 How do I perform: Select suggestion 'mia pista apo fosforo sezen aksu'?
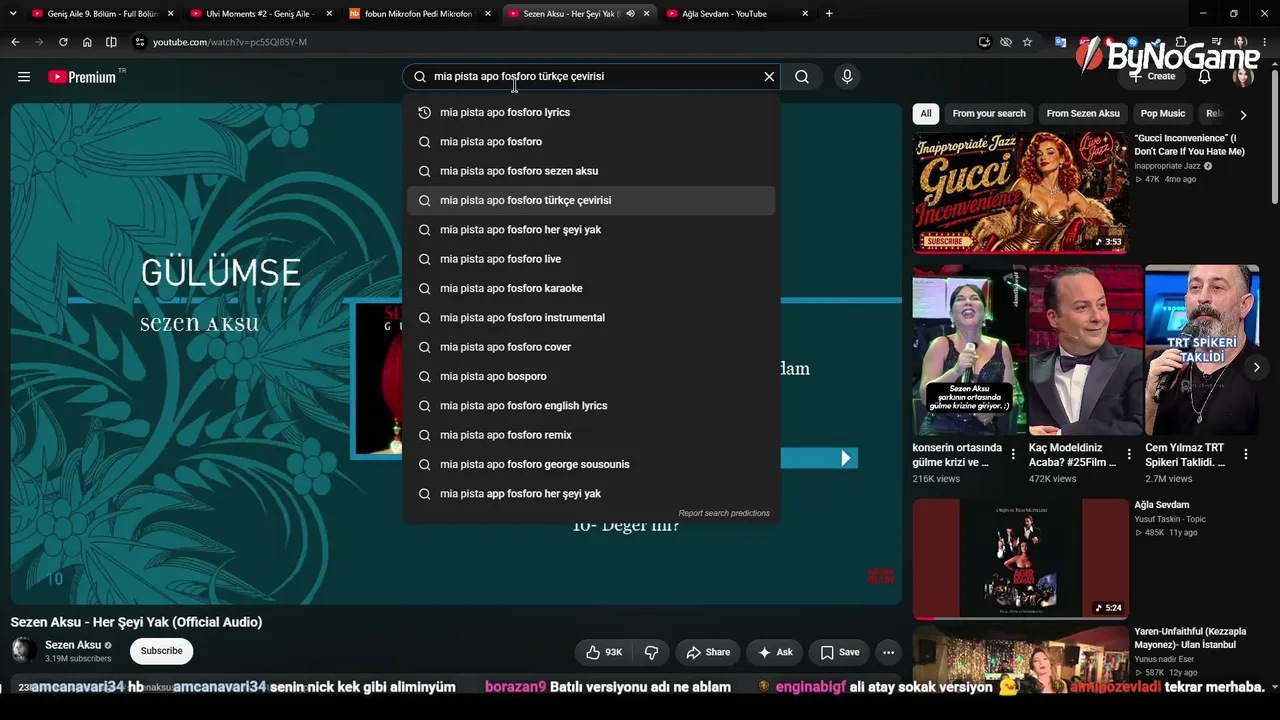(591, 171)
